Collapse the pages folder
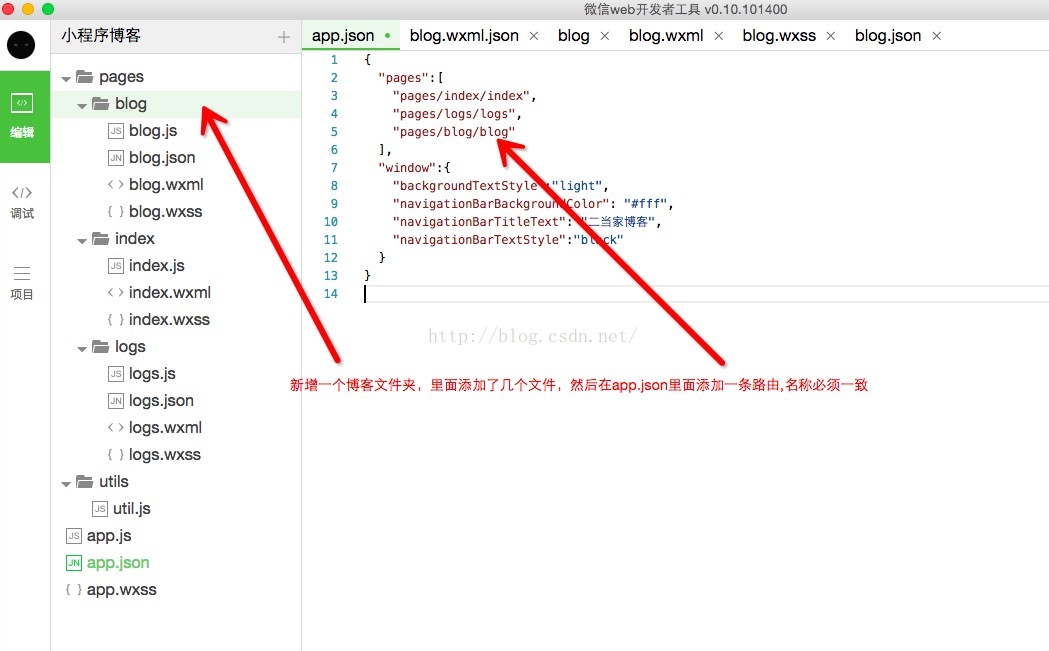Screen dimensions: 1049x651 pyautogui.click(x=66, y=77)
